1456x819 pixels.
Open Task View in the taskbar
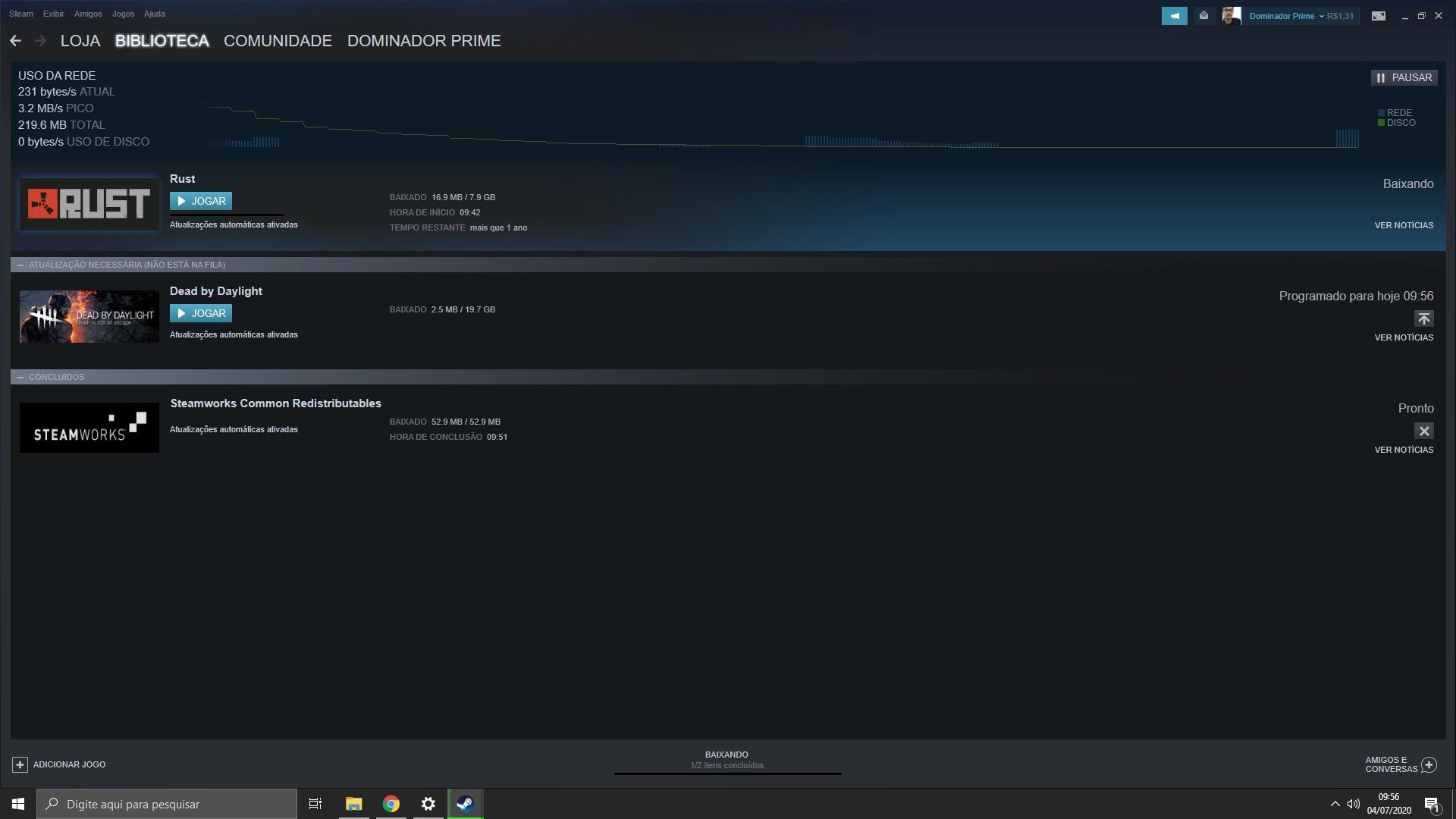point(315,804)
